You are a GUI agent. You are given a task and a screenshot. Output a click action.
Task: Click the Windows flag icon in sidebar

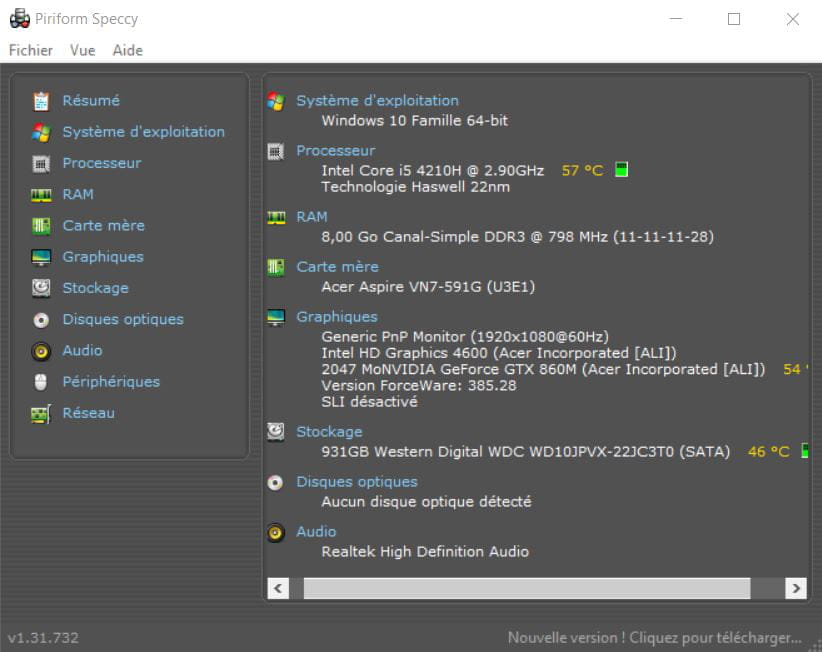tap(41, 132)
